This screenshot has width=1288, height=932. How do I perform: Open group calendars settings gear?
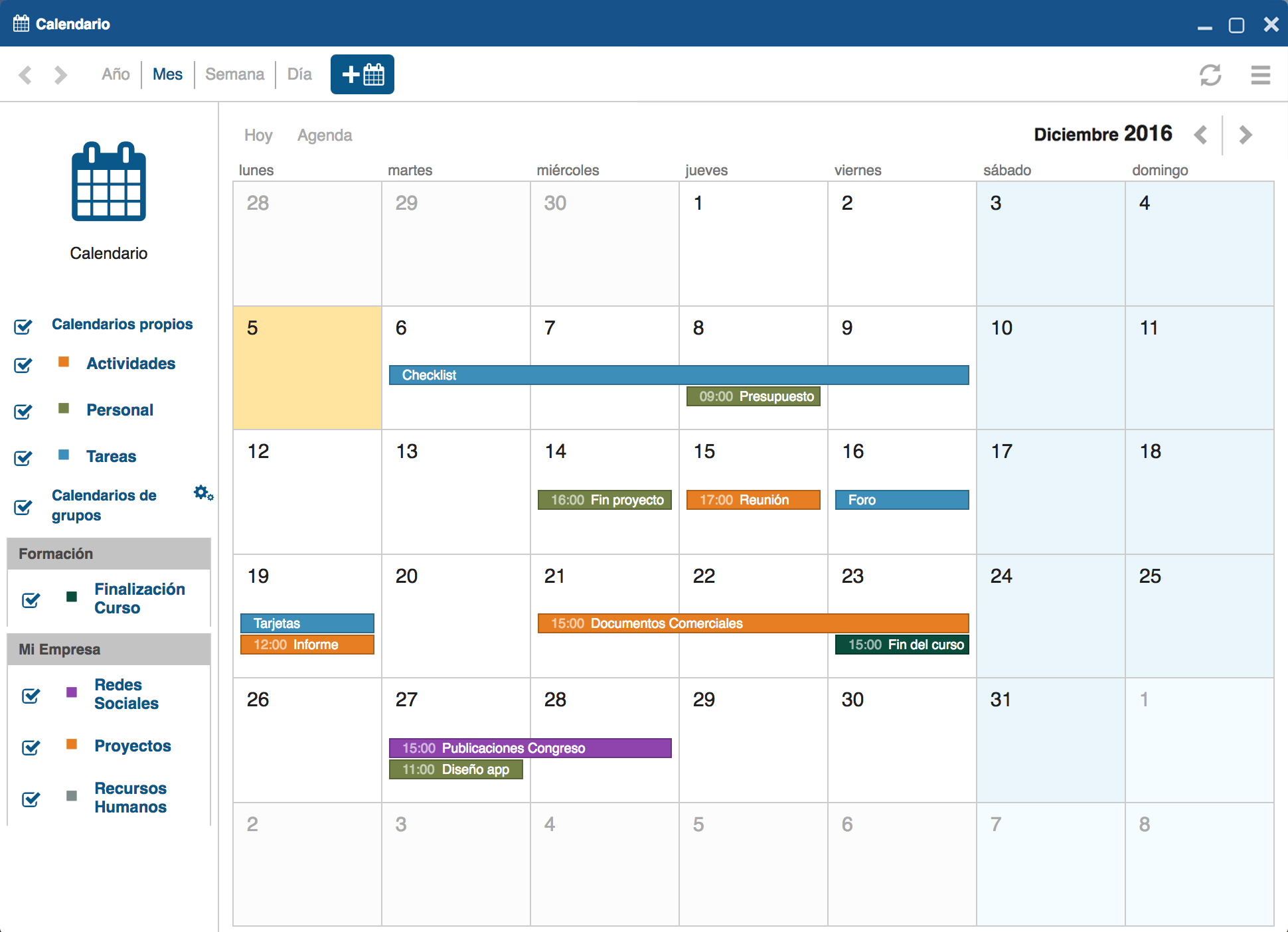coord(203,493)
